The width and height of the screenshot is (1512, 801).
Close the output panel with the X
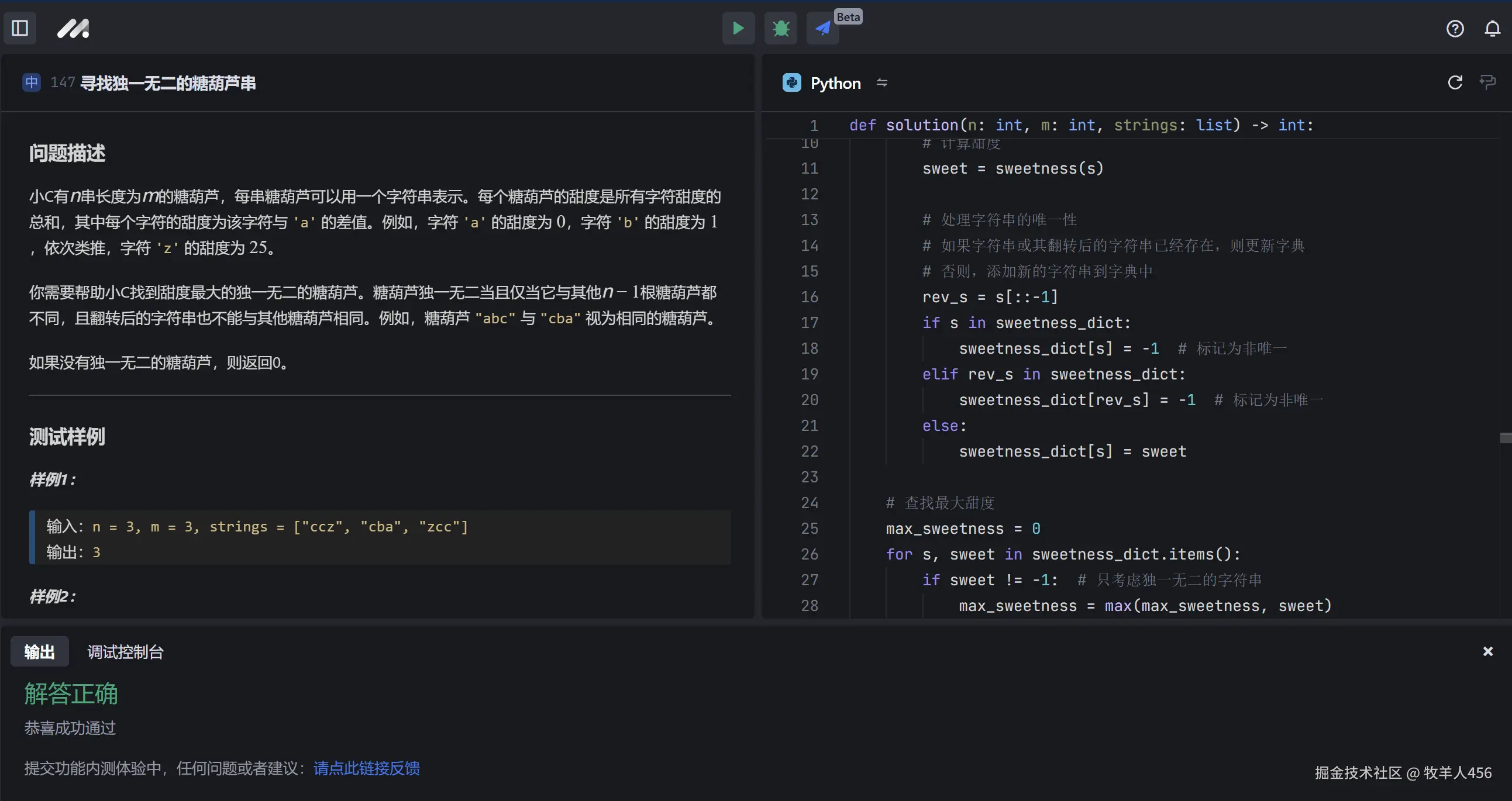click(1488, 651)
